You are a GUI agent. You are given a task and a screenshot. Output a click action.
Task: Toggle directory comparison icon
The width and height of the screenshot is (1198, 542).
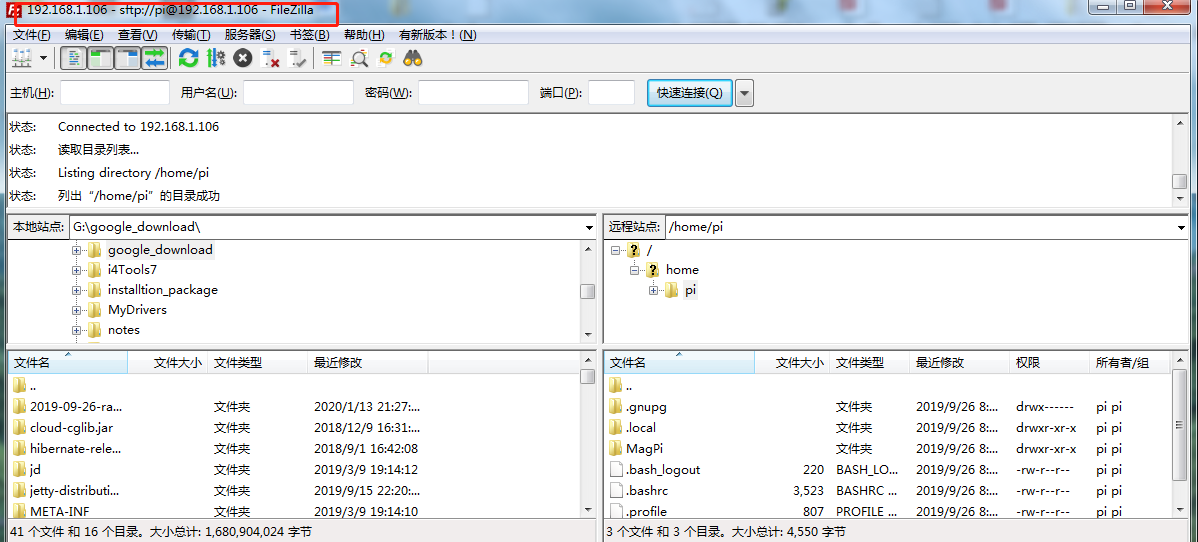coord(358,58)
